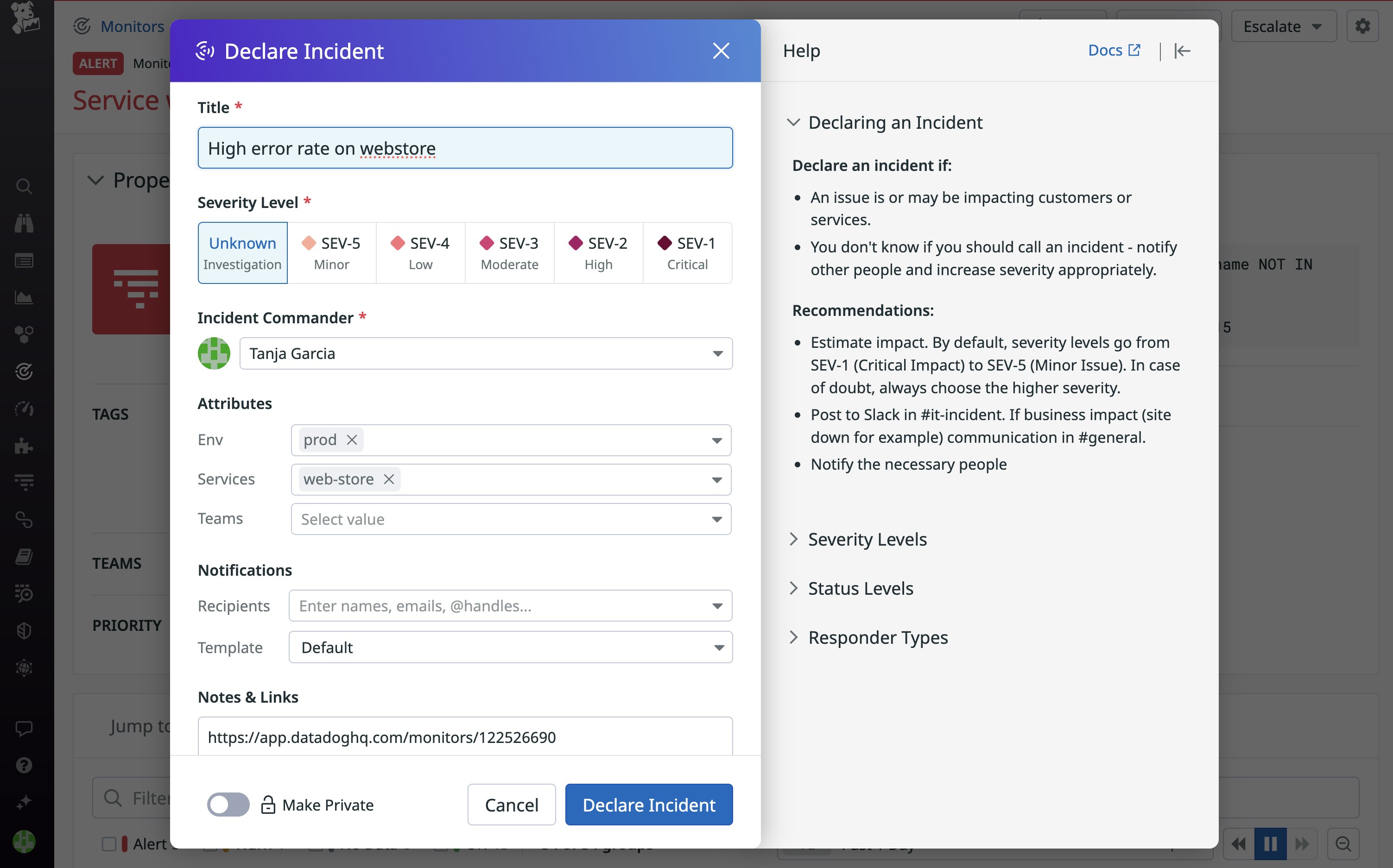Open the Escalate dropdown menu

[x=1284, y=25]
